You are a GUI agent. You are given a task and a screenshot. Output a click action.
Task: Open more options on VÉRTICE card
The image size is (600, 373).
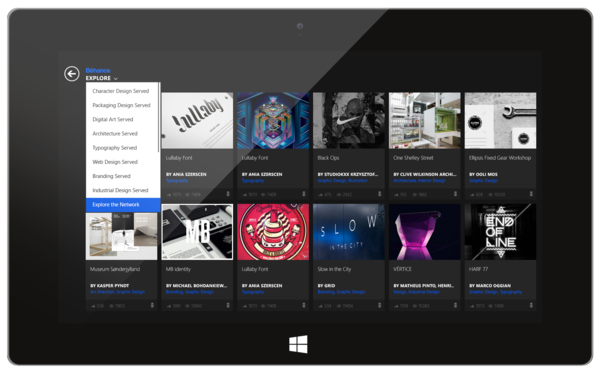pyautogui.click(x=455, y=305)
